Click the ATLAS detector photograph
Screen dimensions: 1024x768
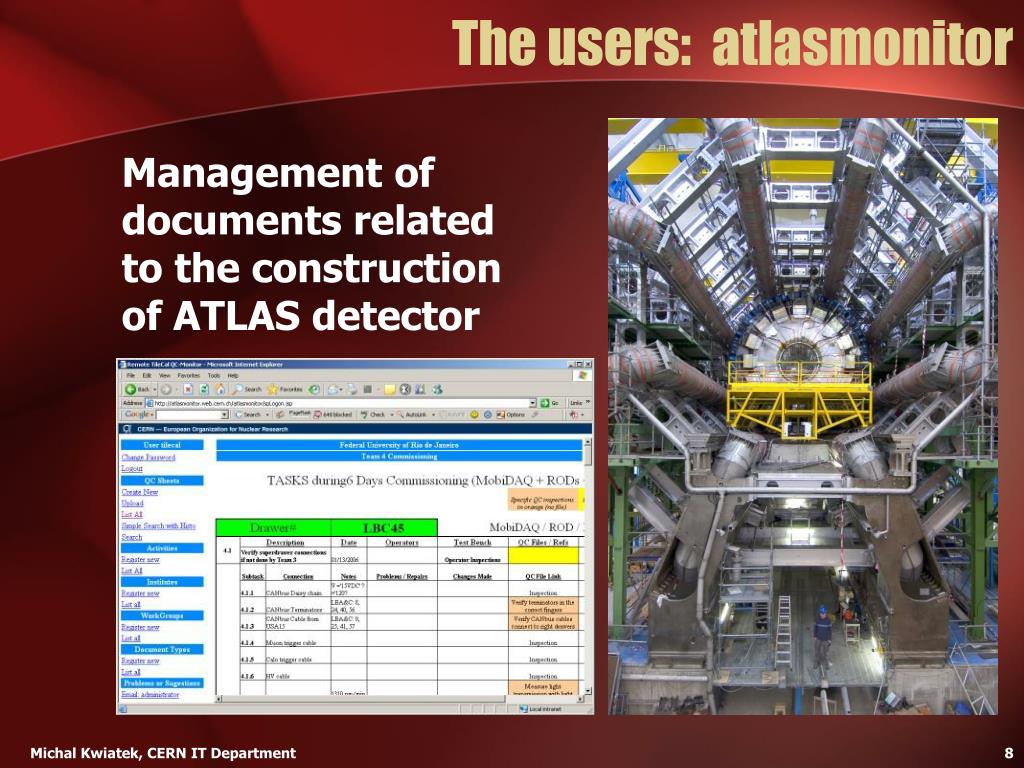[803, 416]
